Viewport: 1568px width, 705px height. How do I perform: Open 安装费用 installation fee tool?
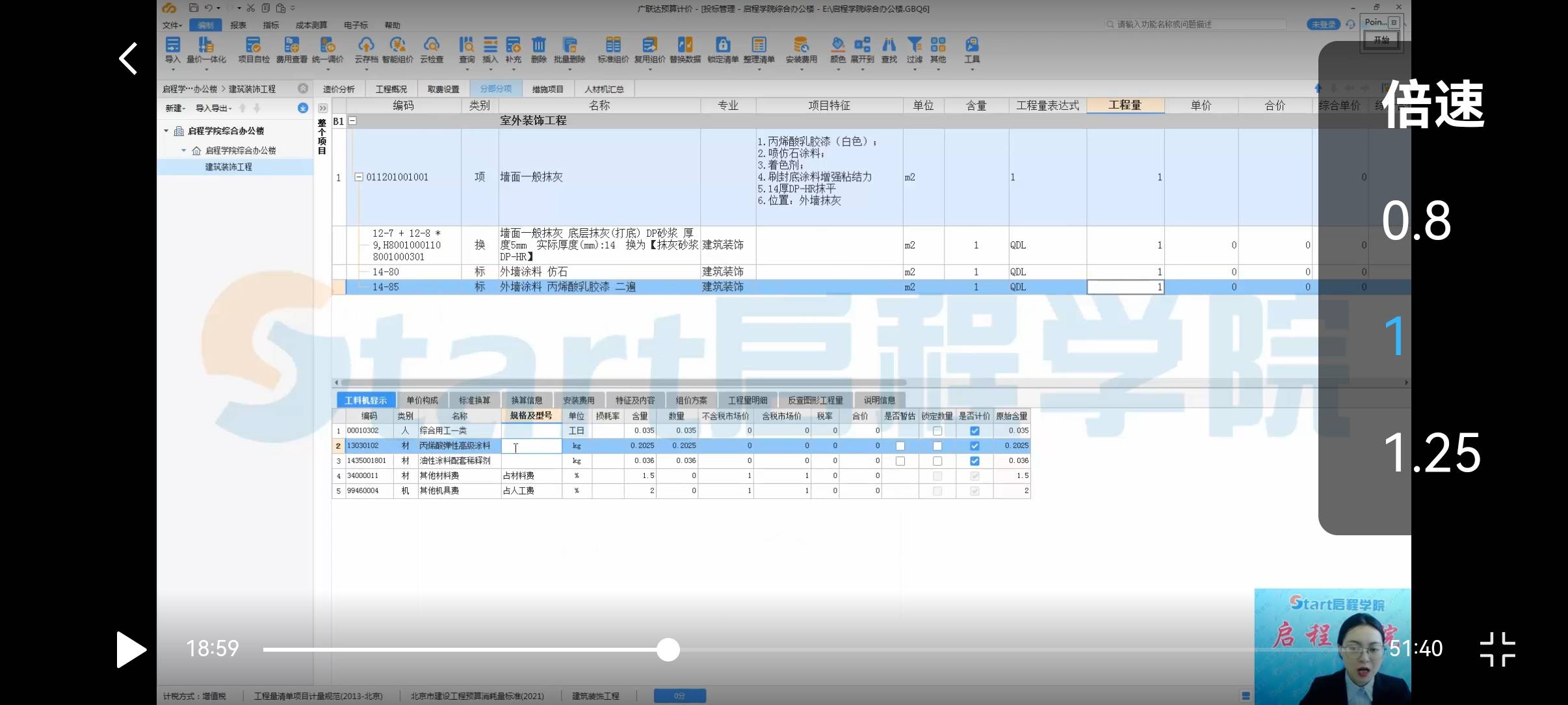[x=802, y=49]
